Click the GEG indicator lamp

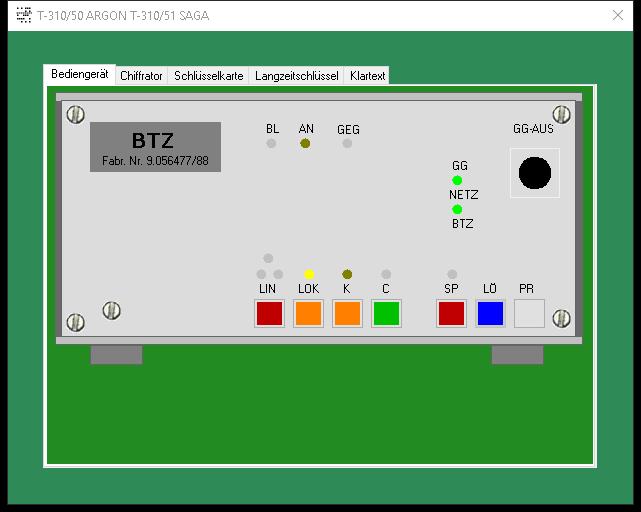click(x=347, y=144)
